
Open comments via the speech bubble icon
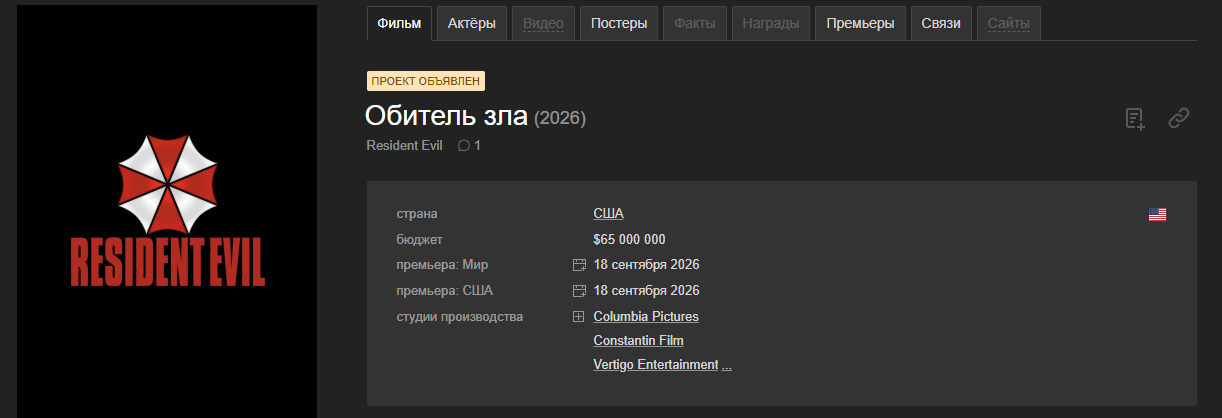[x=463, y=146]
